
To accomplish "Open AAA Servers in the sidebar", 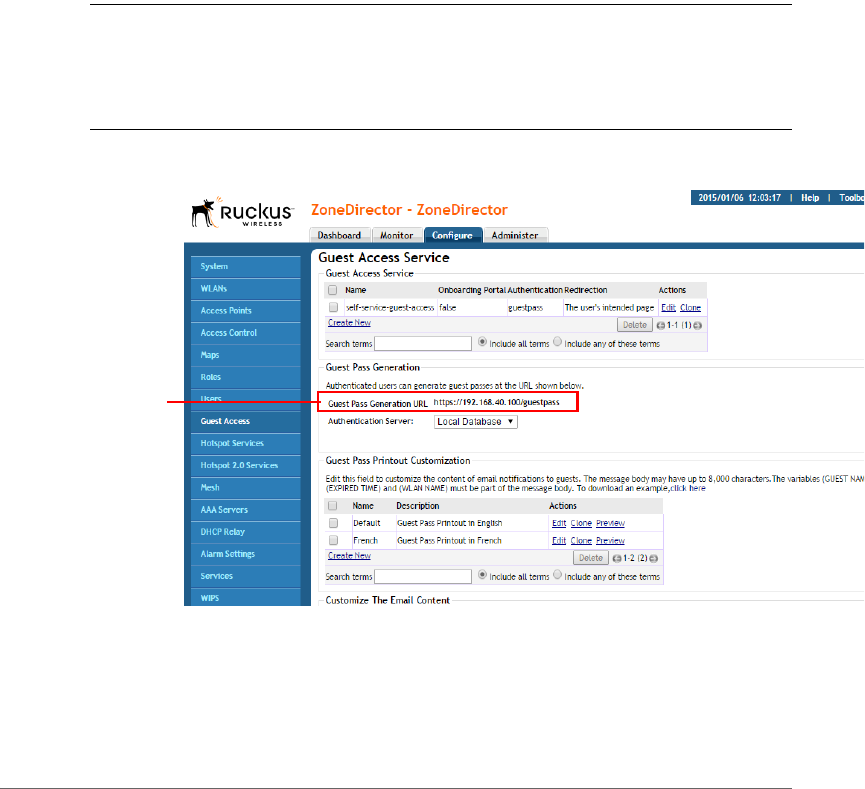I will (245, 510).
